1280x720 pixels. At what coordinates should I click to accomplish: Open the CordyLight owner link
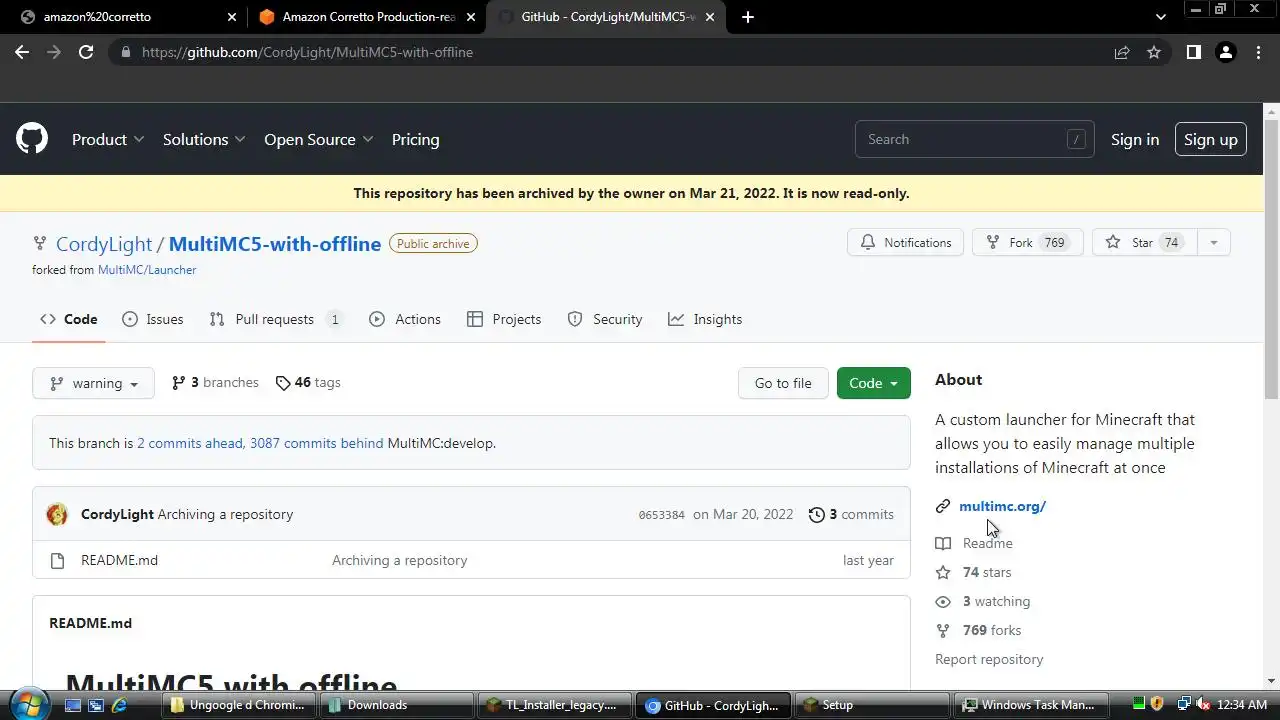tap(104, 244)
